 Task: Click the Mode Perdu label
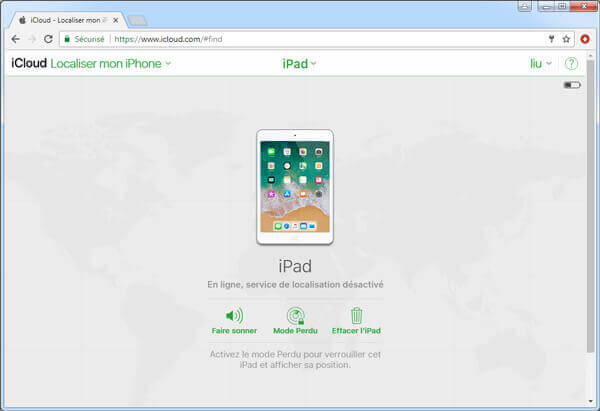click(295, 331)
